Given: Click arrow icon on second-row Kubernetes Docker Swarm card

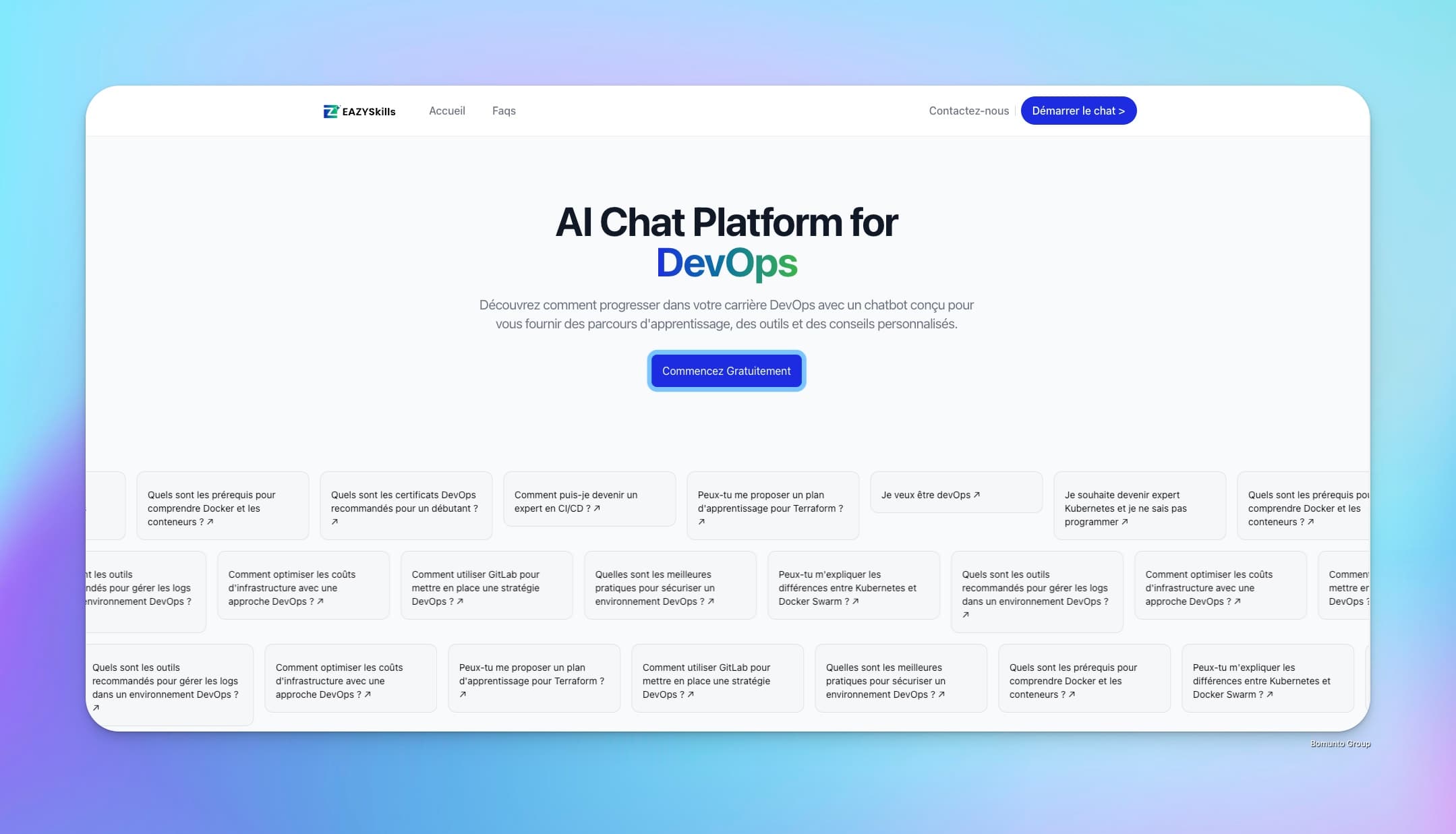Looking at the screenshot, I should (855, 601).
